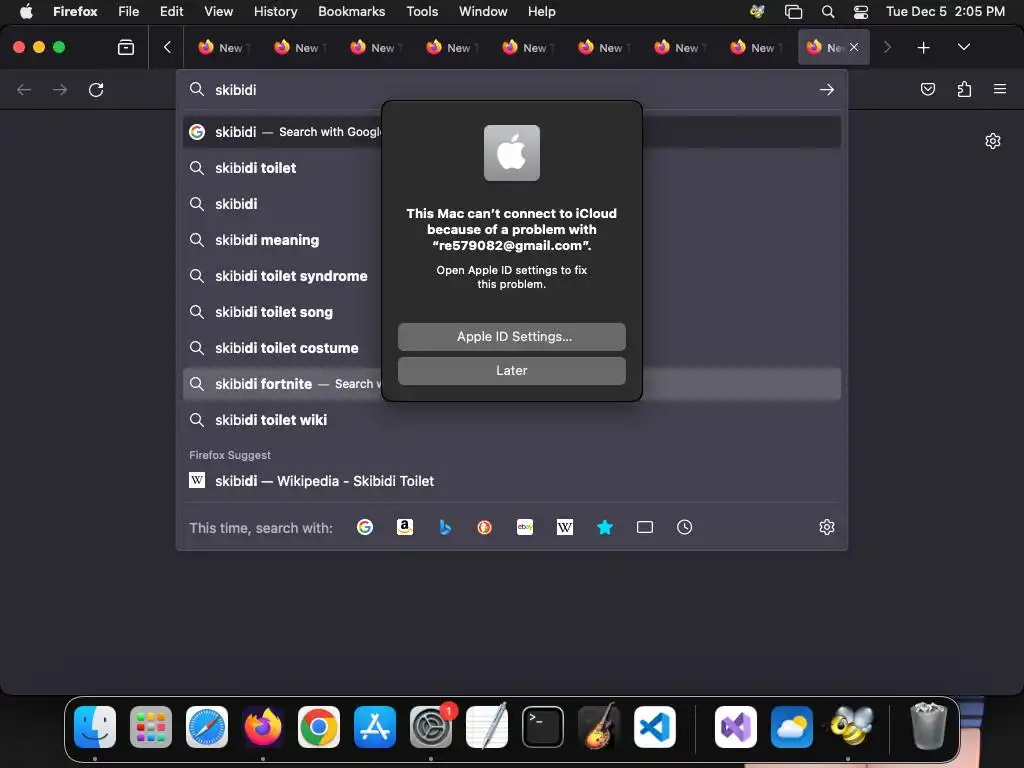Open the History menu
This screenshot has width=1024, height=768.
[x=275, y=11]
